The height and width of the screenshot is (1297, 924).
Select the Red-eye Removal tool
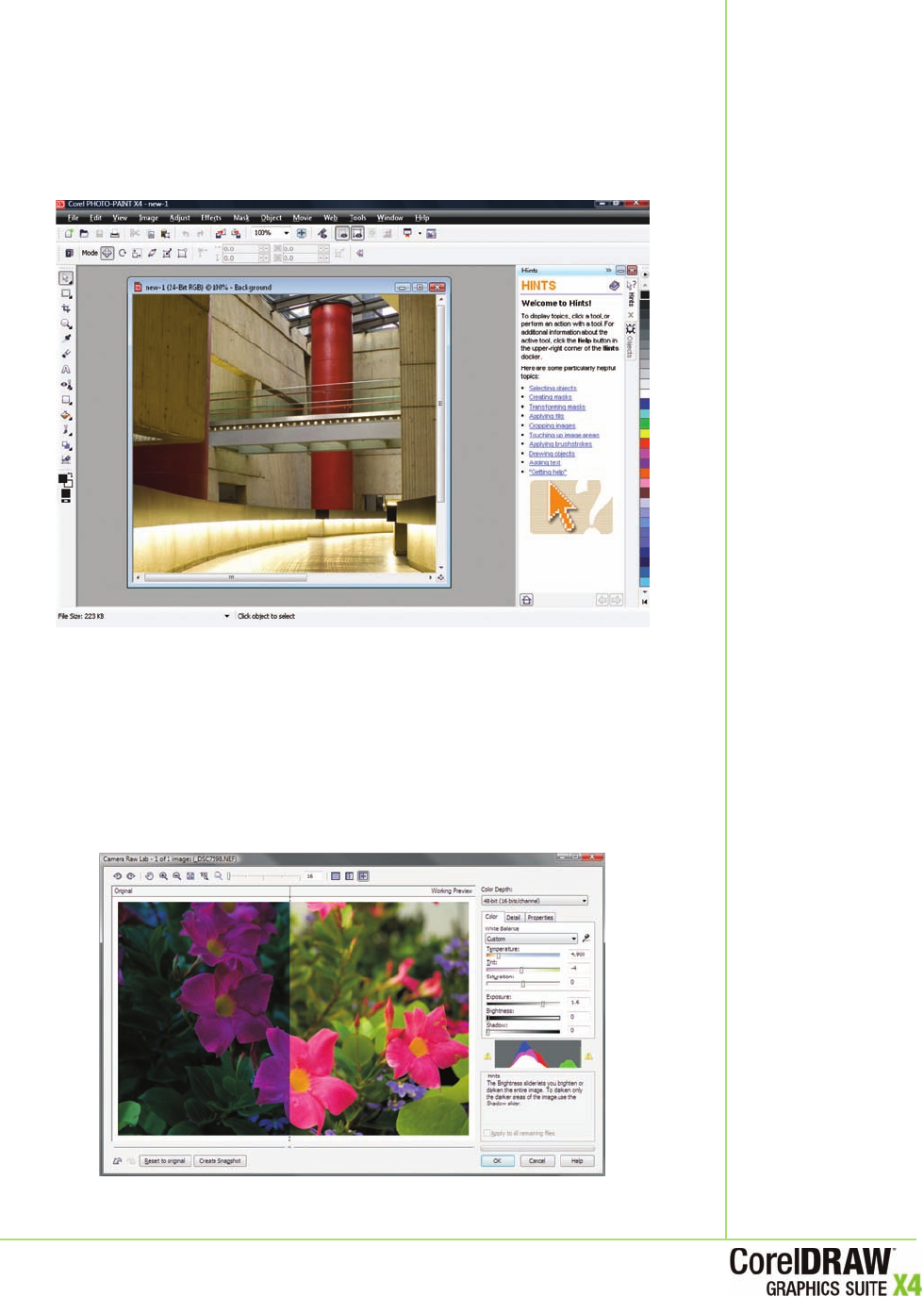66,384
